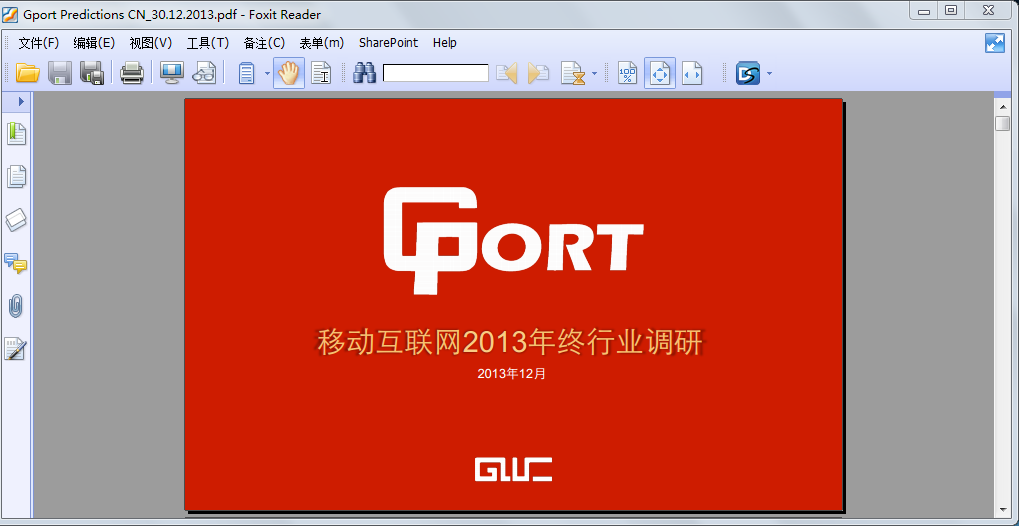Click the date text 2013年12月
The width and height of the screenshot is (1019, 526).
(511, 374)
